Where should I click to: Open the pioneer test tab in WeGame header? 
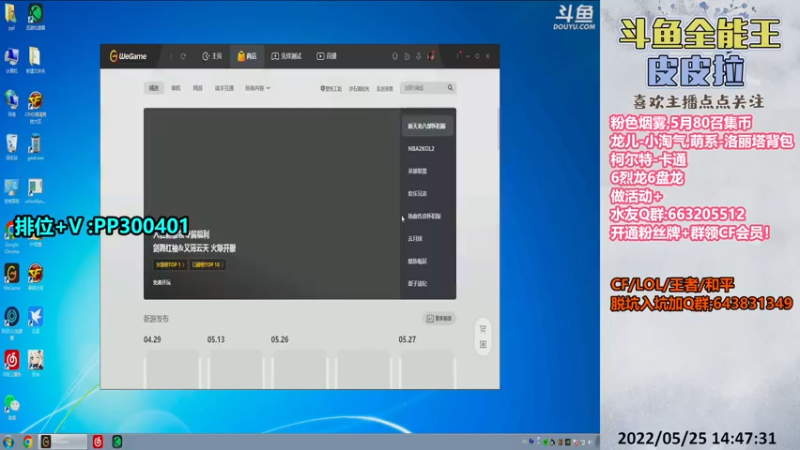(286, 56)
